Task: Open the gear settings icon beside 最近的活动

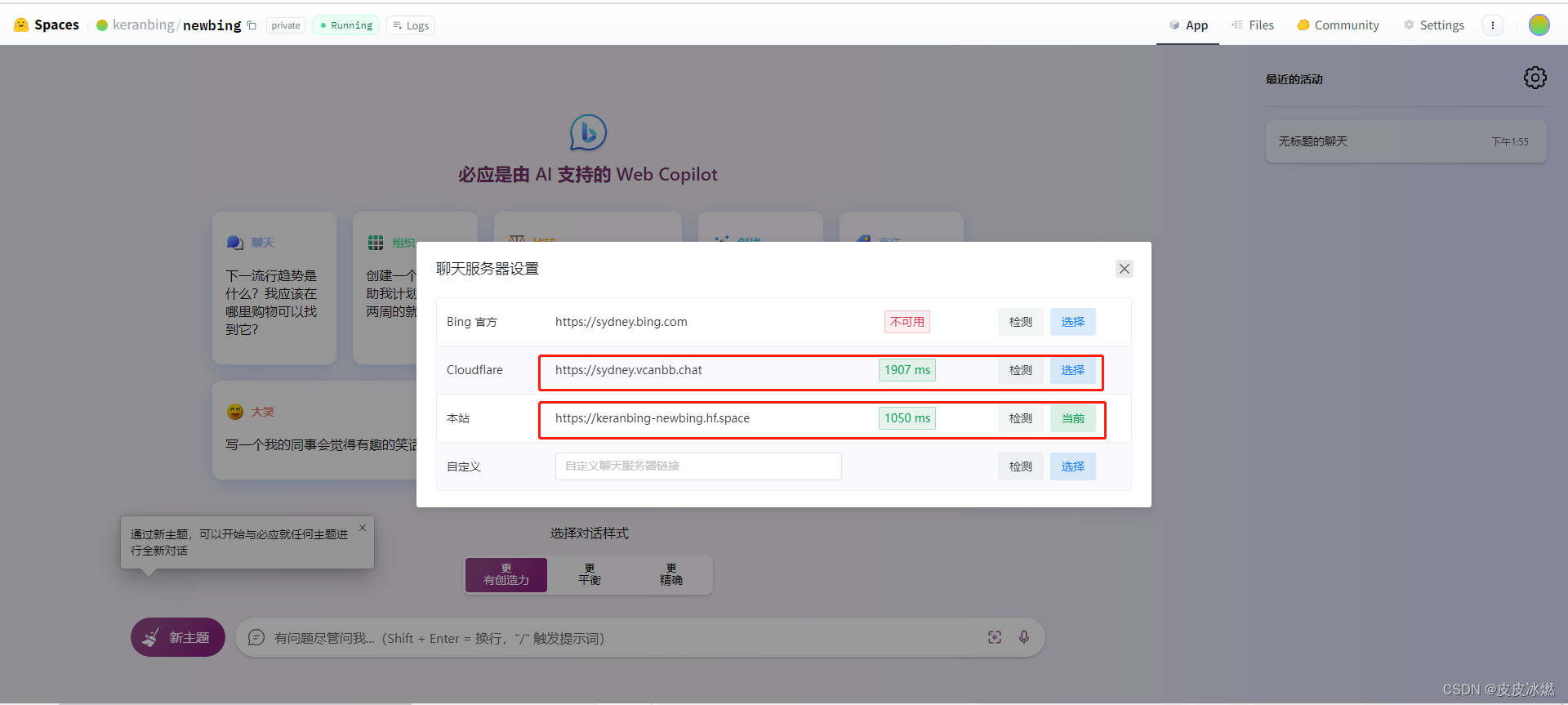Action: click(x=1535, y=78)
